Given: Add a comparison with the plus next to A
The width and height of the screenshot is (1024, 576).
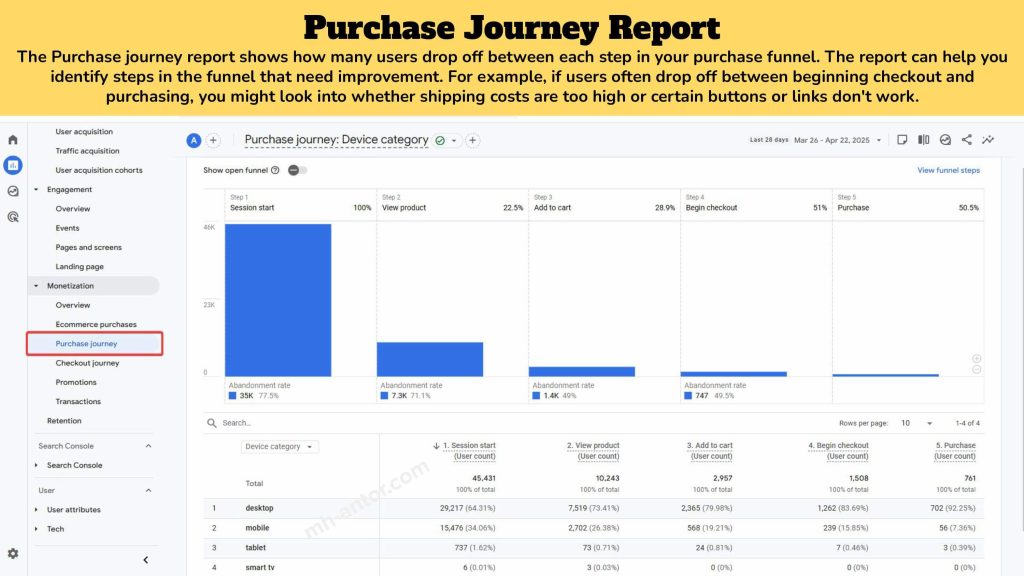Looking at the screenshot, I should 213,140.
